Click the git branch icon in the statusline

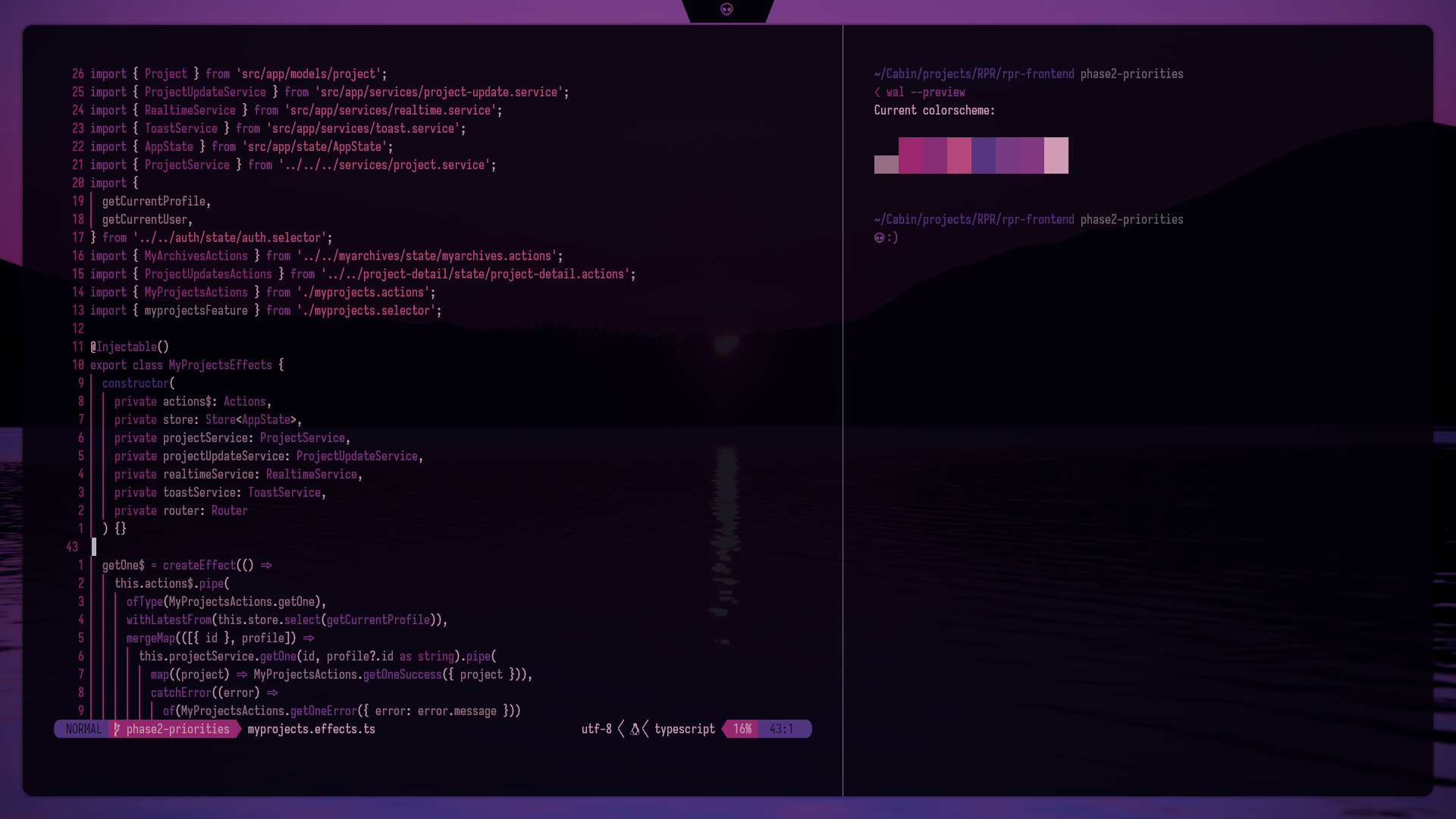click(117, 729)
